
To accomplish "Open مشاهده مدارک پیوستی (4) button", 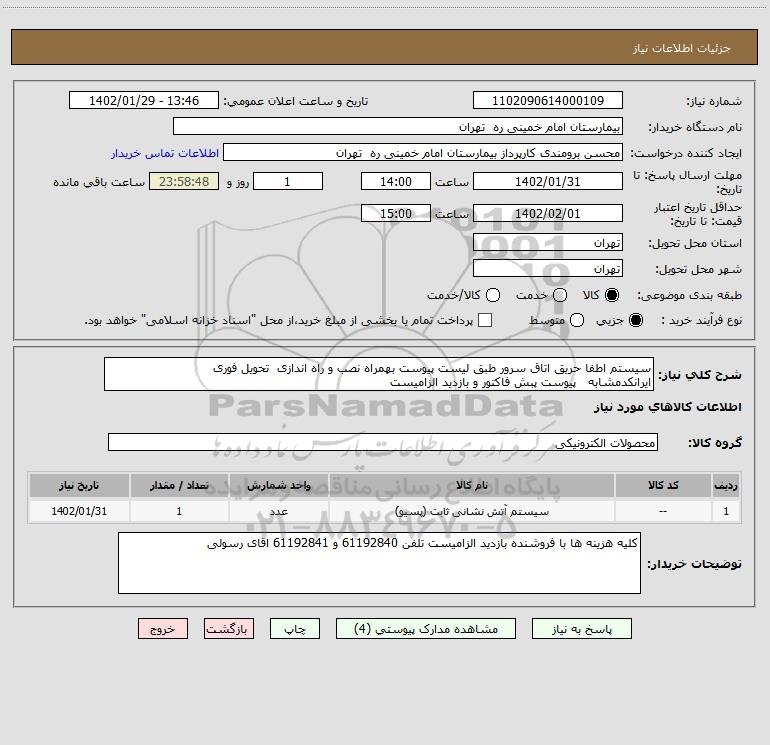I will click(426, 629).
